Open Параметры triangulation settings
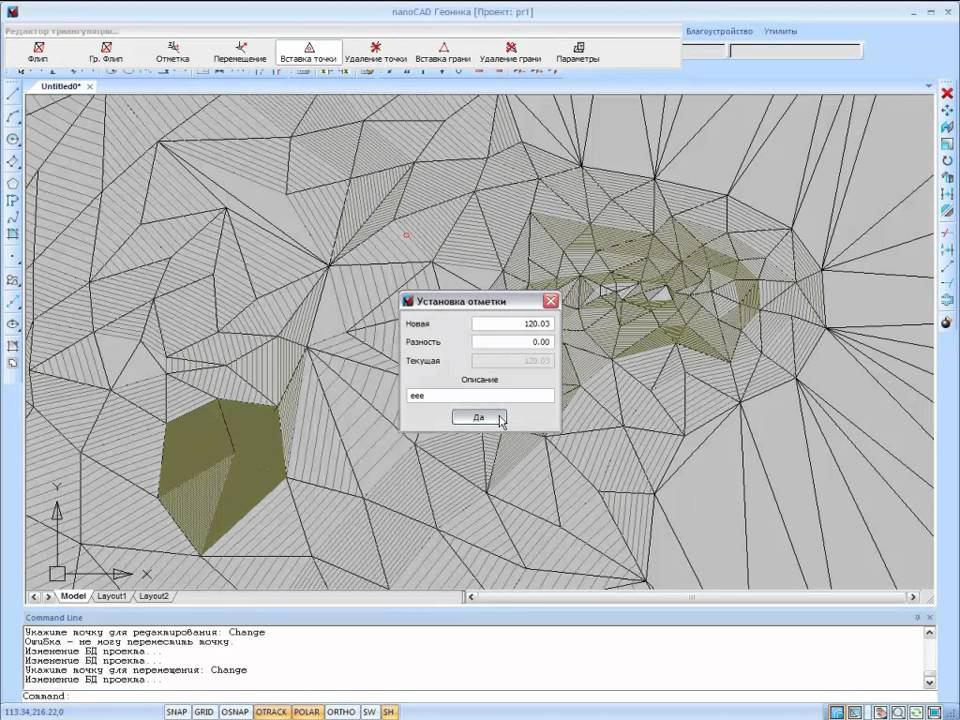The height and width of the screenshot is (720, 960). pyautogui.click(x=578, y=52)
